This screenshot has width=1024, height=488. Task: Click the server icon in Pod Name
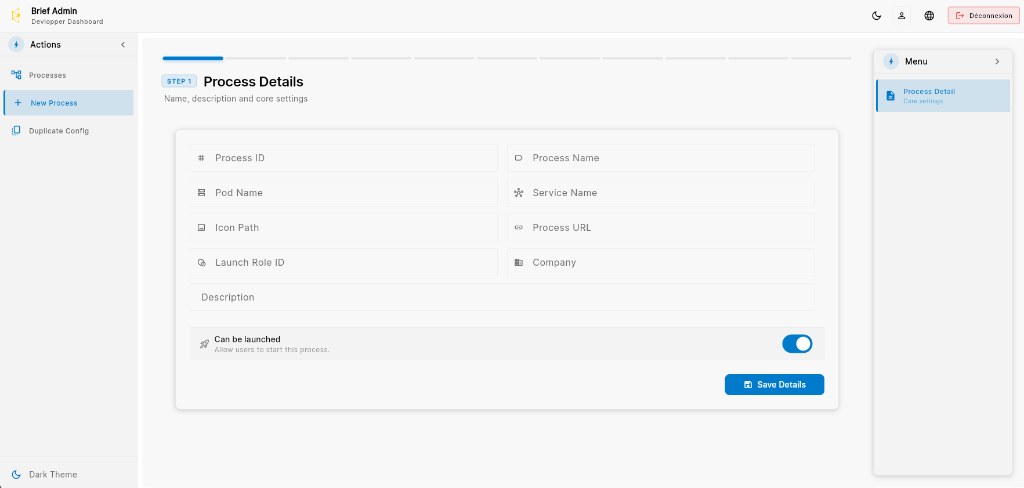click(201, 193)
